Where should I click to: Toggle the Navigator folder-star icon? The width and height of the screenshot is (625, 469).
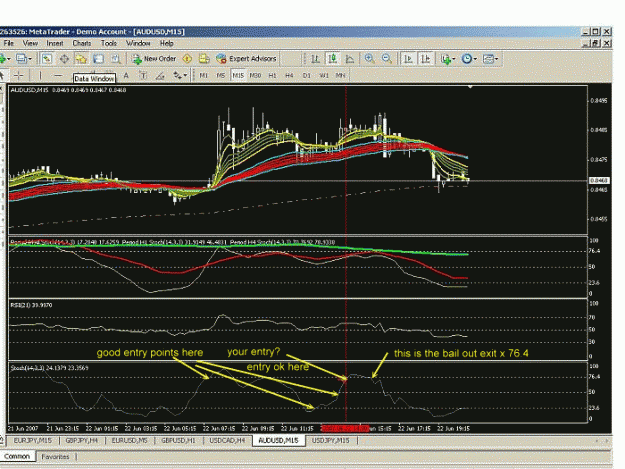coord(81,59)
